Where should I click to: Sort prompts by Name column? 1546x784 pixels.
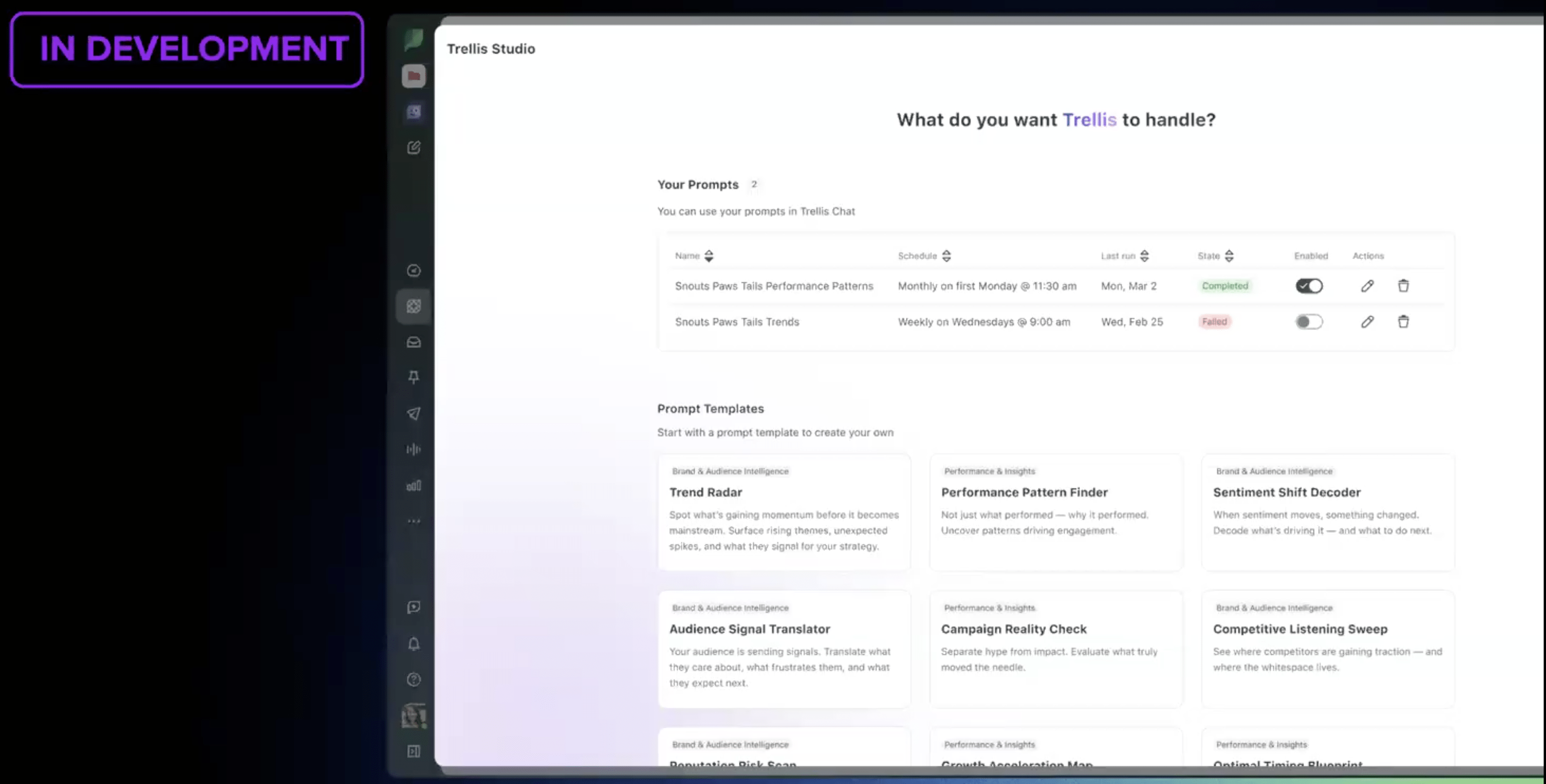coord(708,256)
